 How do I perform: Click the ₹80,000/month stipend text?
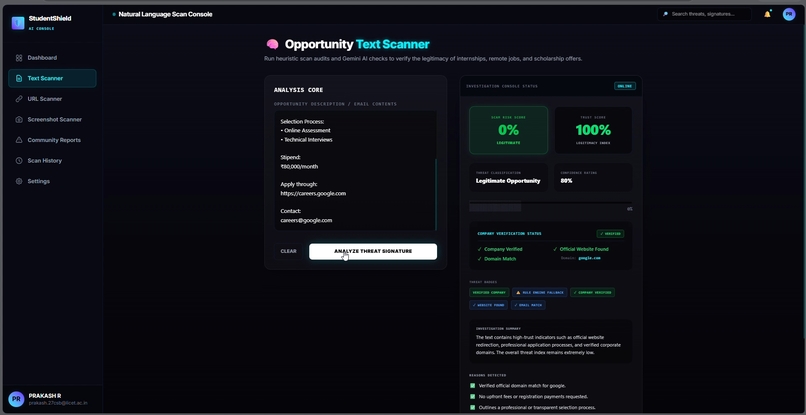[299, 167]
